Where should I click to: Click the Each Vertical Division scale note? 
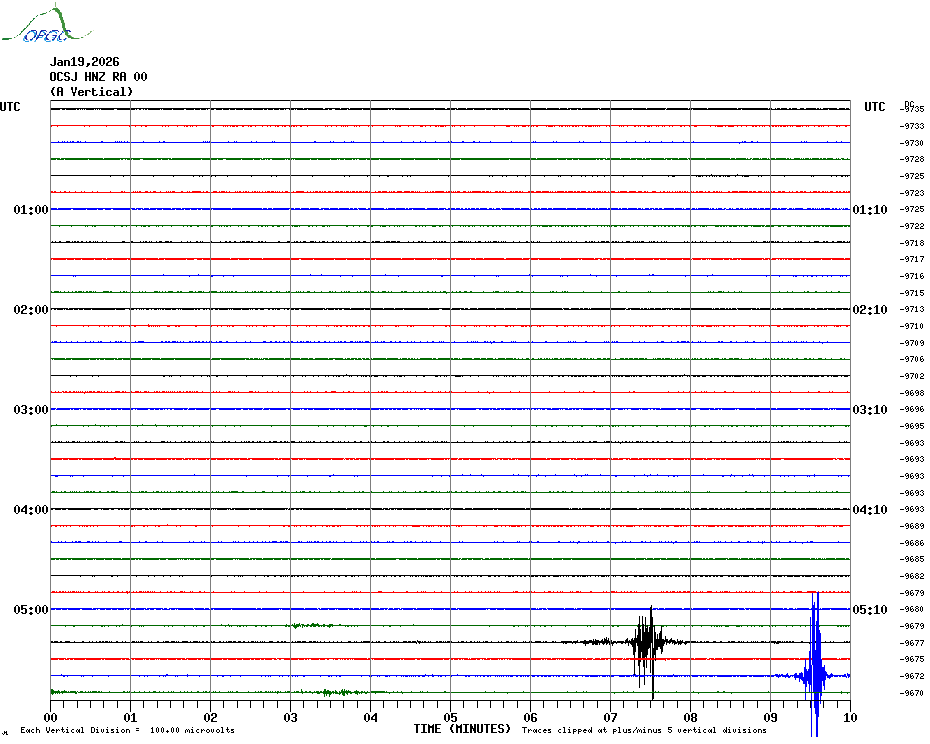(x=127, y=730)
